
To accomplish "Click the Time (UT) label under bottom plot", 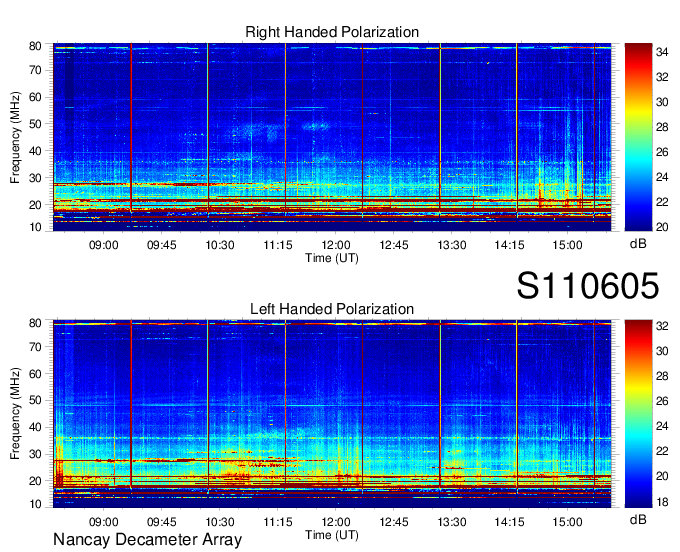I will point(332,535).
